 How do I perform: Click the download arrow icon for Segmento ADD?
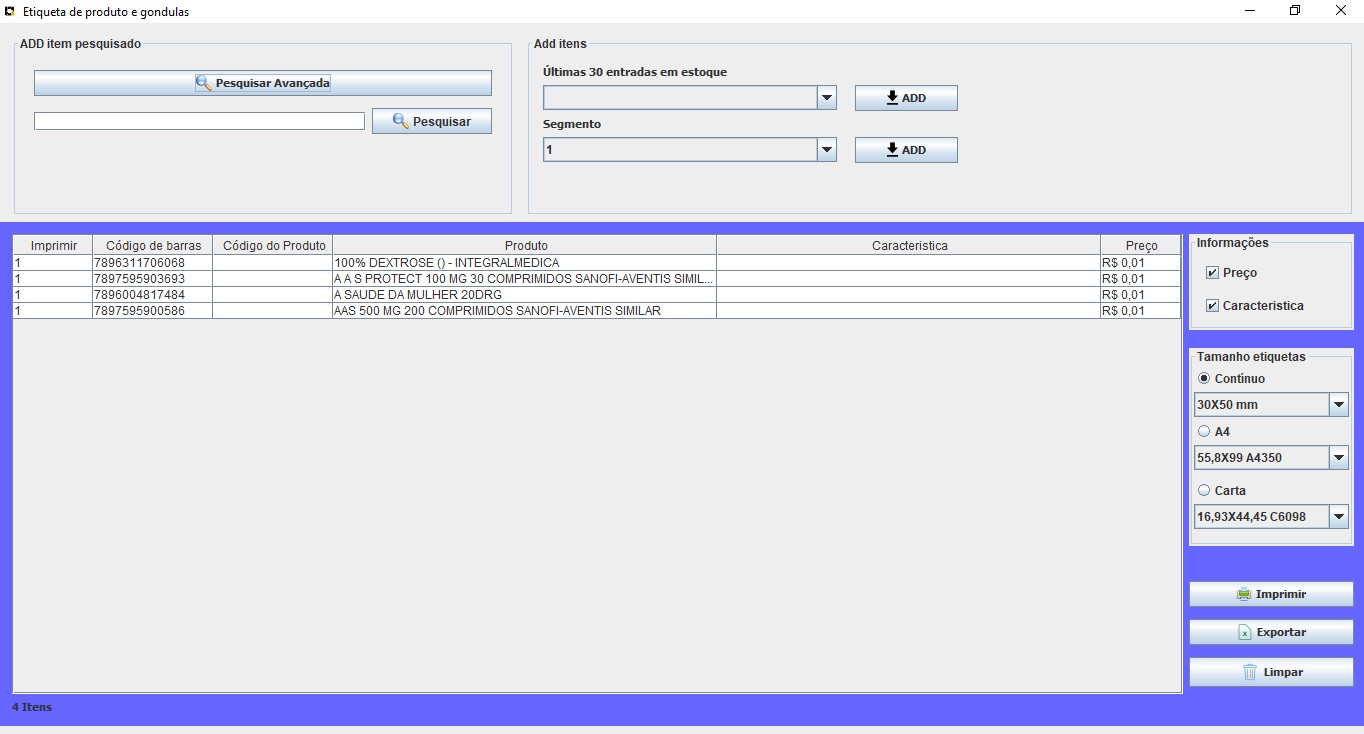click(893, 150)
